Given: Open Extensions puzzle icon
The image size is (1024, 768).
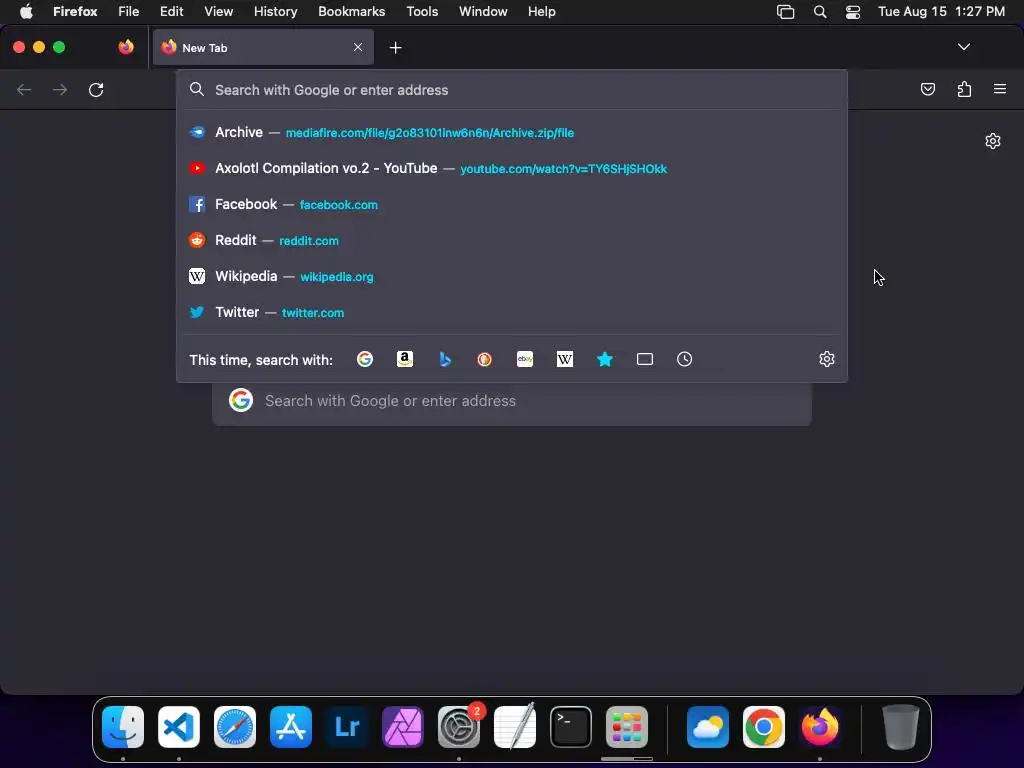Looking at the screenshot, I should pyautogui.click(x=964, y=89).
